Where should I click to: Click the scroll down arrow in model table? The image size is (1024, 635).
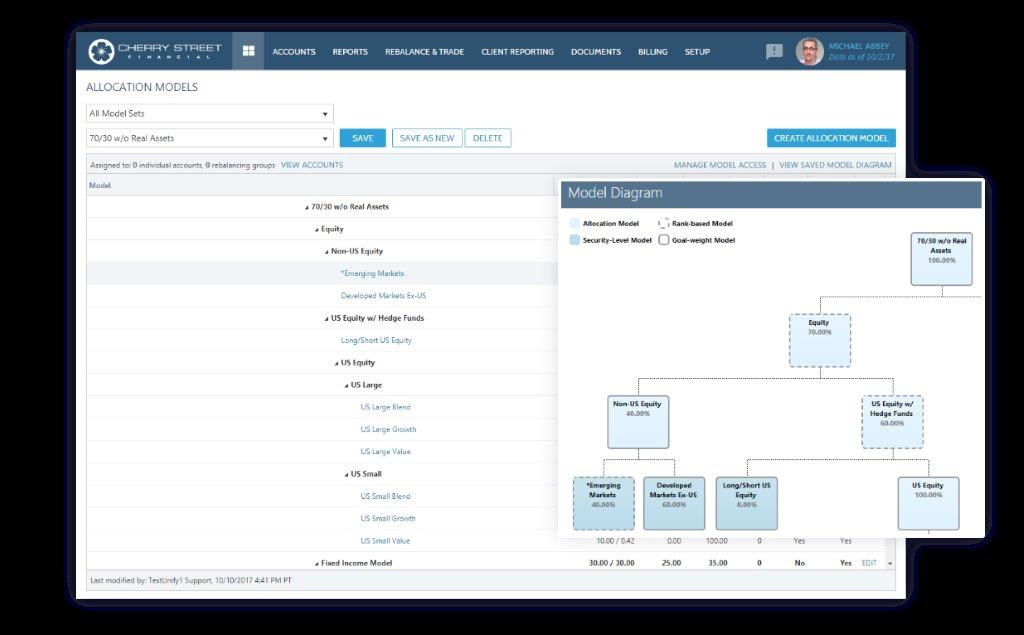(890, 563)
